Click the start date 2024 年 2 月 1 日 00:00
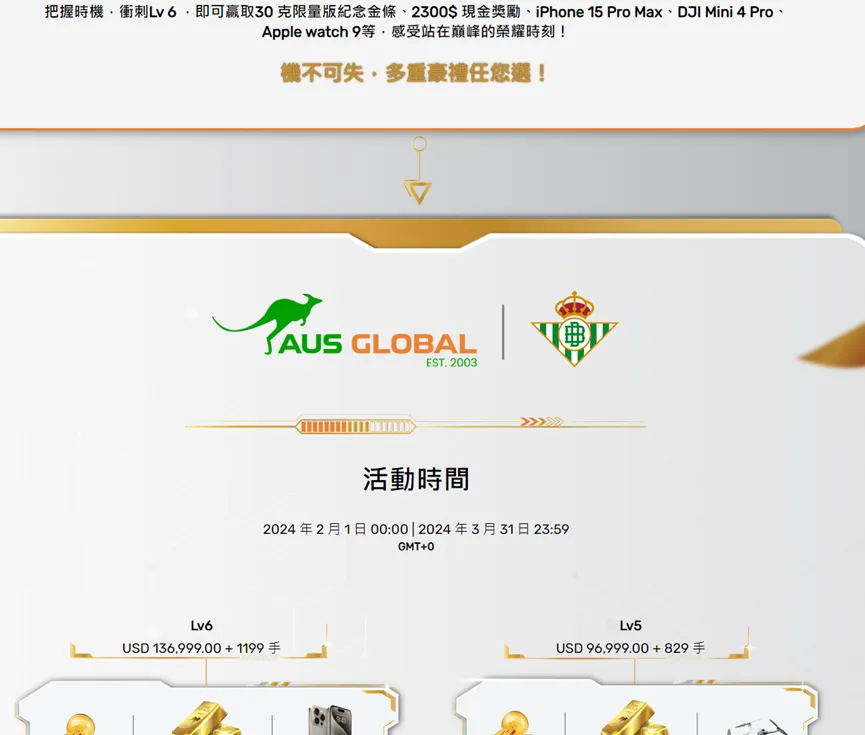The image size is (865, 735). [335, 529]
